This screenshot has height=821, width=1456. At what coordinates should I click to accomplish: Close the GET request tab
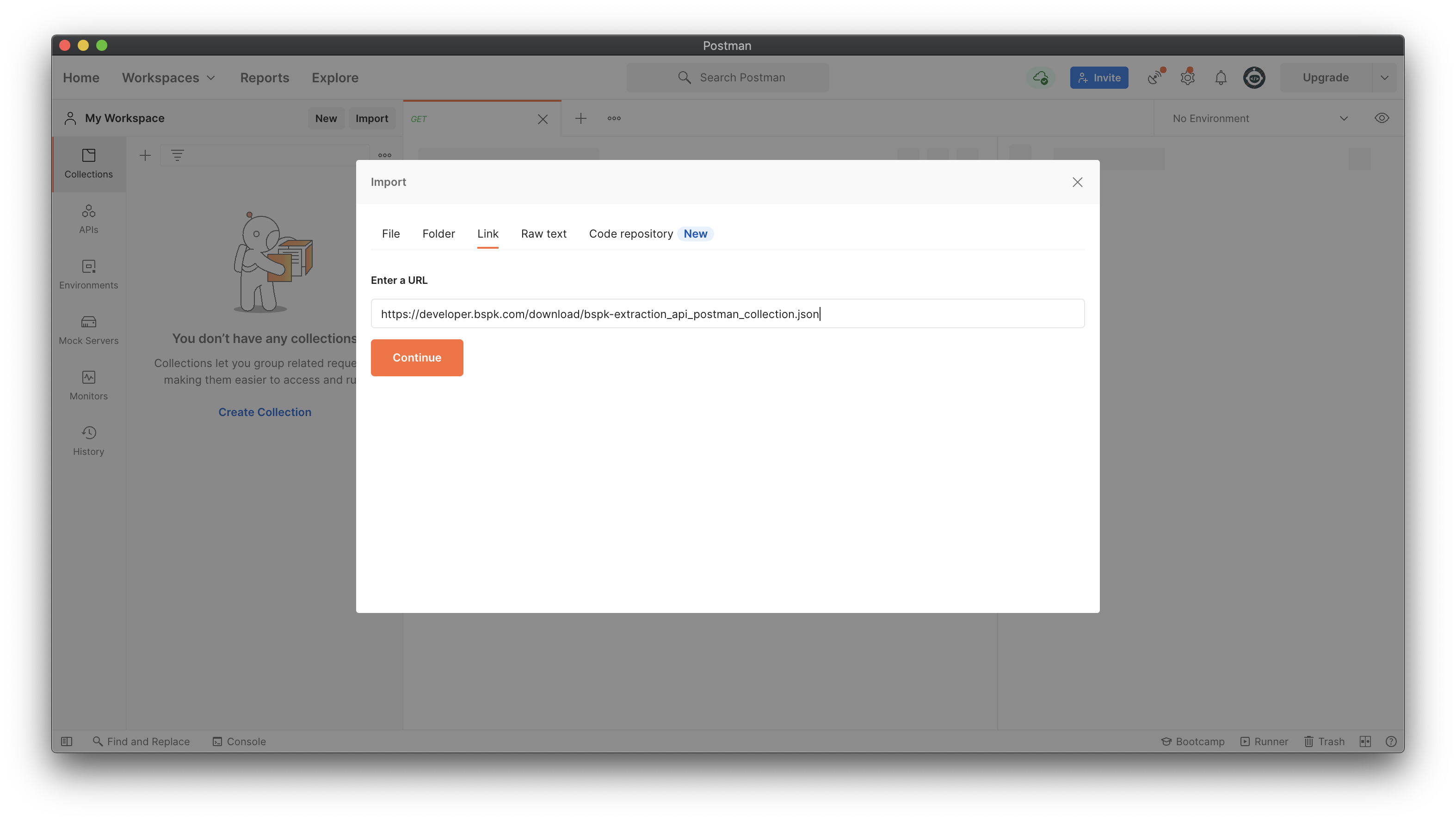pyautogui.click(x=543, y=119)
